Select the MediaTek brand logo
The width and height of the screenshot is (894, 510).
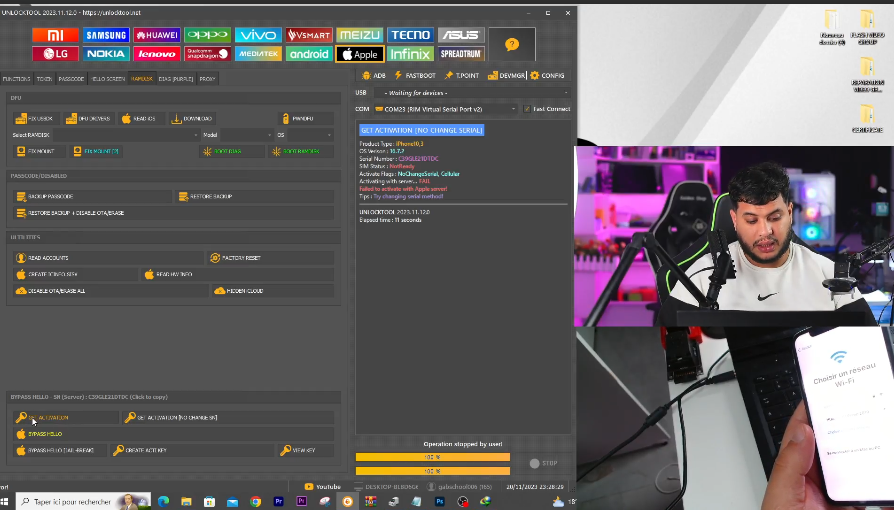click(x=258, y=54)
